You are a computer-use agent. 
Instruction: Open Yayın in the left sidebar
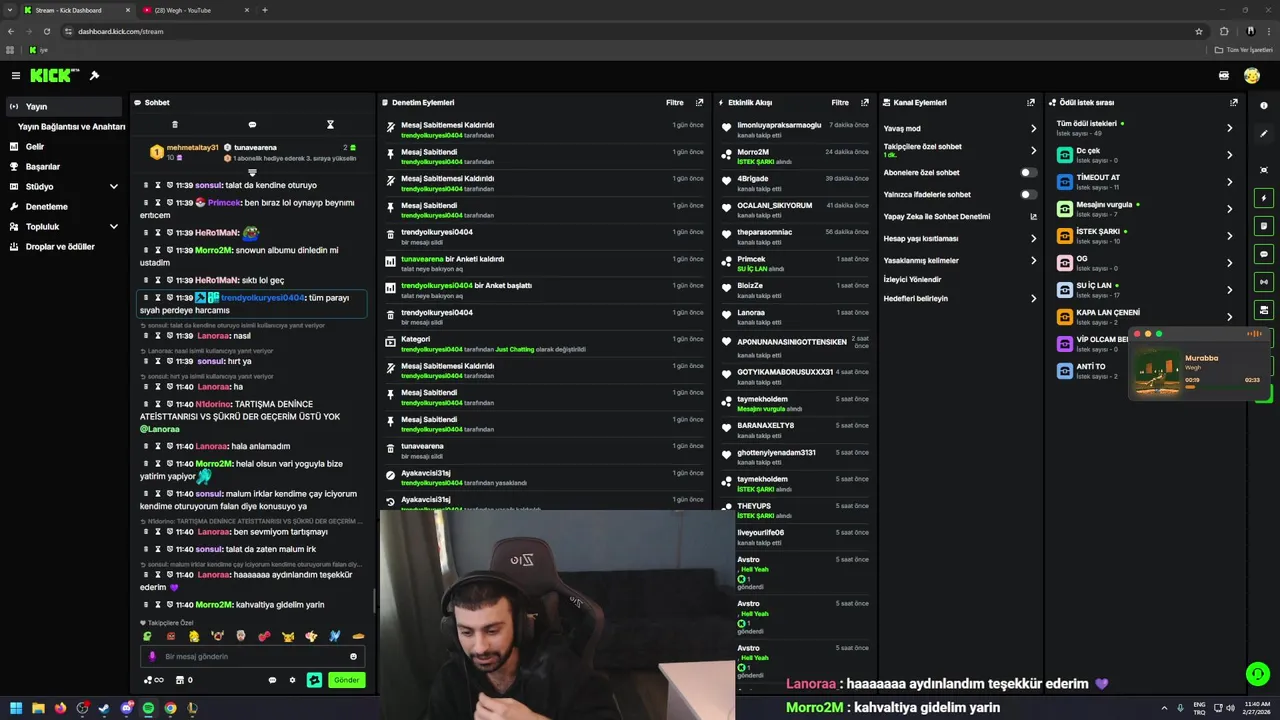pyautogui.click(x=65, y=107)
